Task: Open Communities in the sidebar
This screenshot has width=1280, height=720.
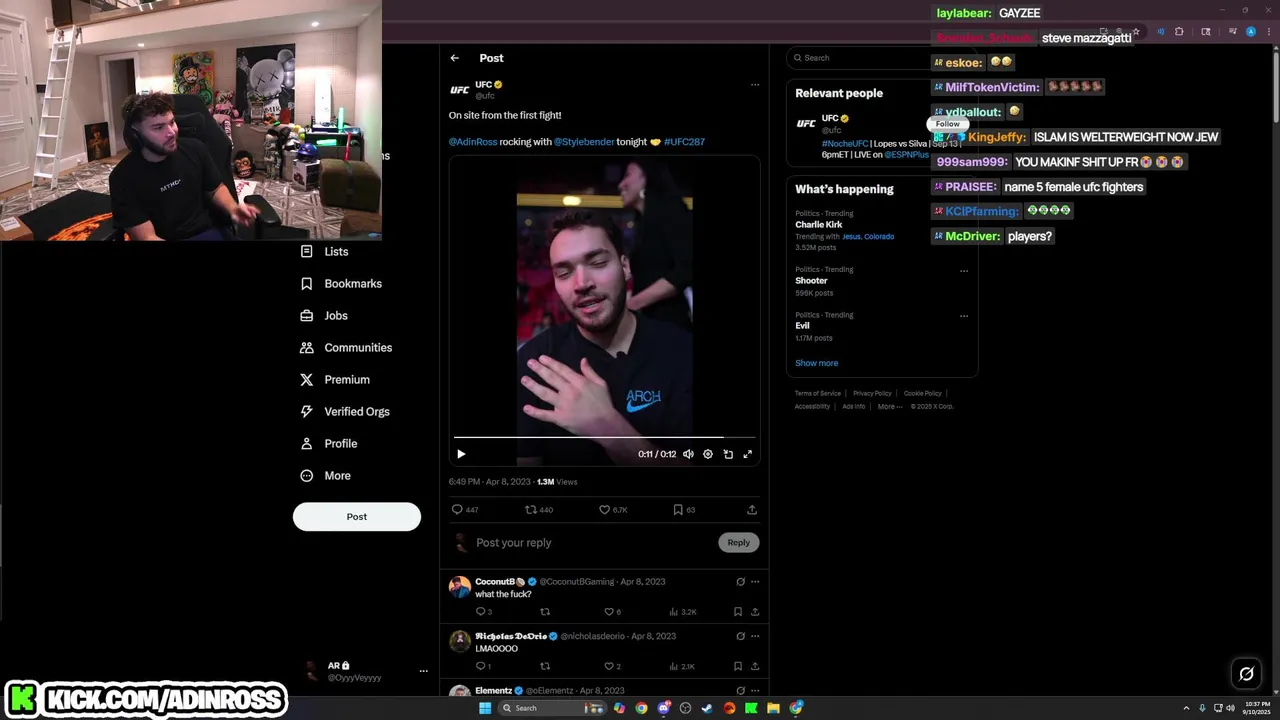Action: pyautogui.click(x=346, y=348)
